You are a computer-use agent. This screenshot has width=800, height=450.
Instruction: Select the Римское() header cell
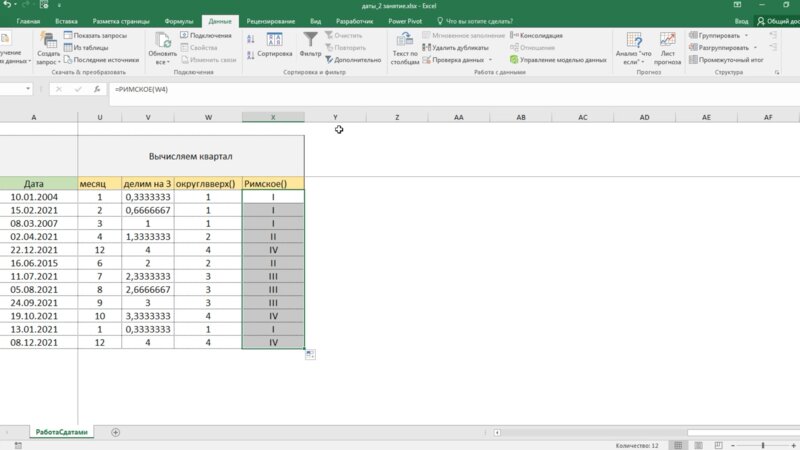273,184
